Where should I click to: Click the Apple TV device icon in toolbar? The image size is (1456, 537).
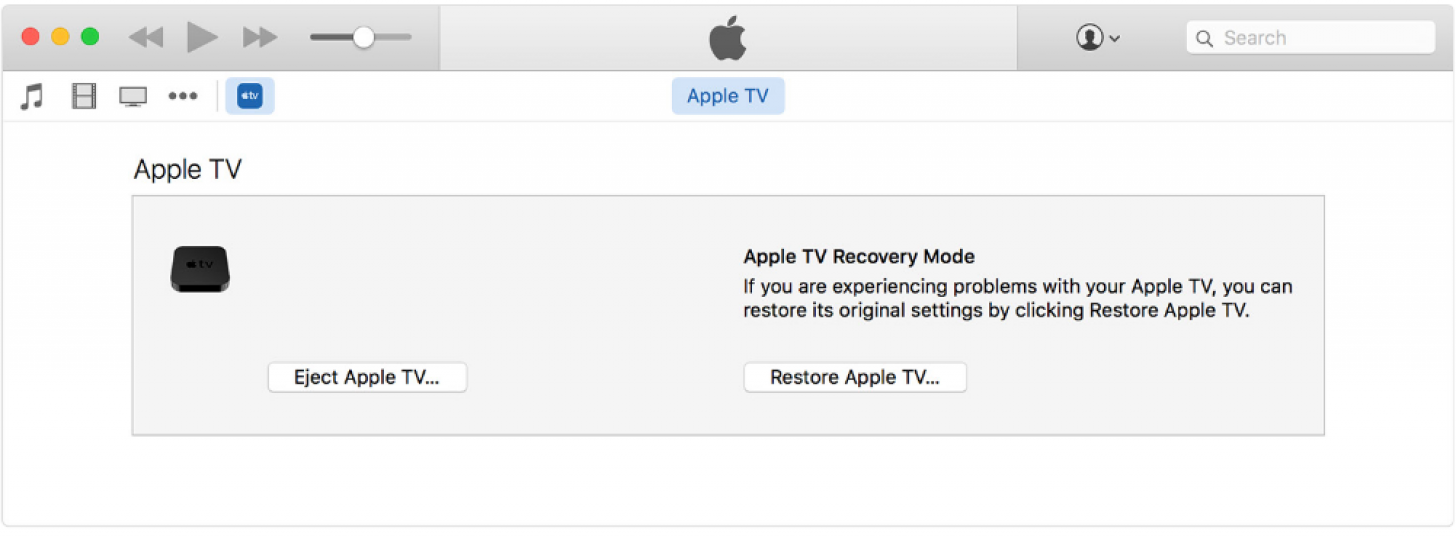pyautogui.click(x=250, y=96)
